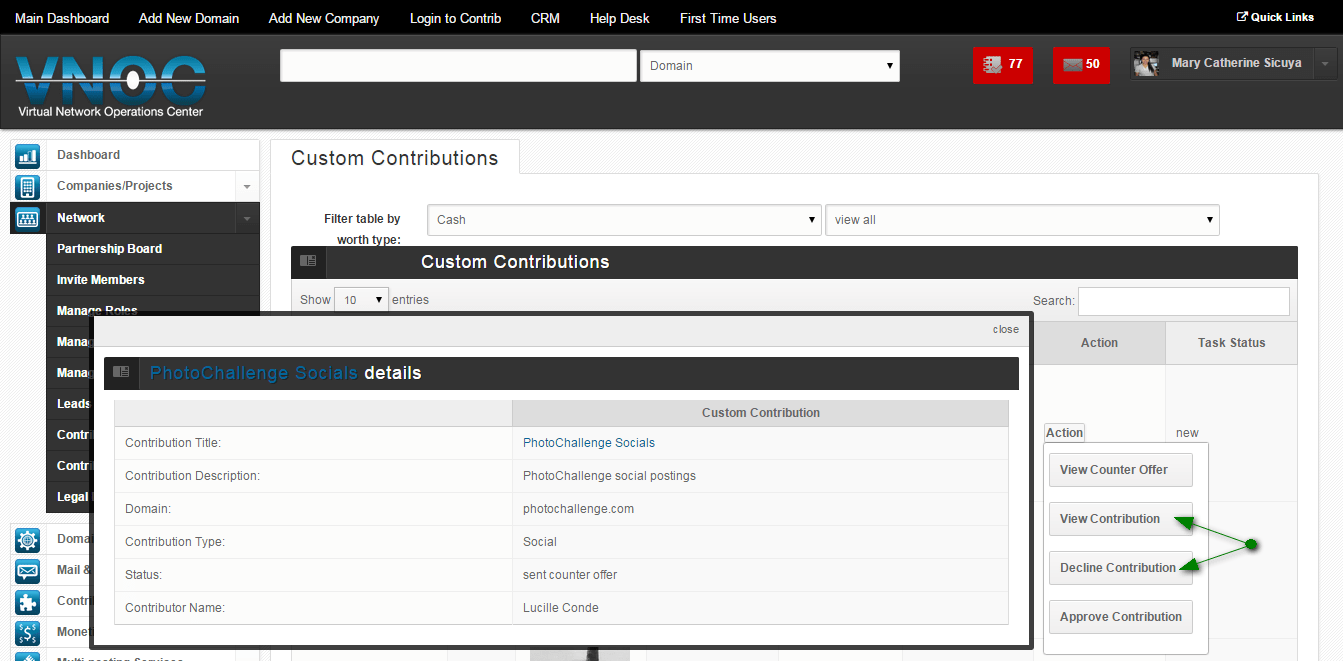Image resolution: width=1343 pixels, height=661 pixels.
Task: Click the photochallenge.com domain value
Action: pyautogui.click(x=578, y=509)
